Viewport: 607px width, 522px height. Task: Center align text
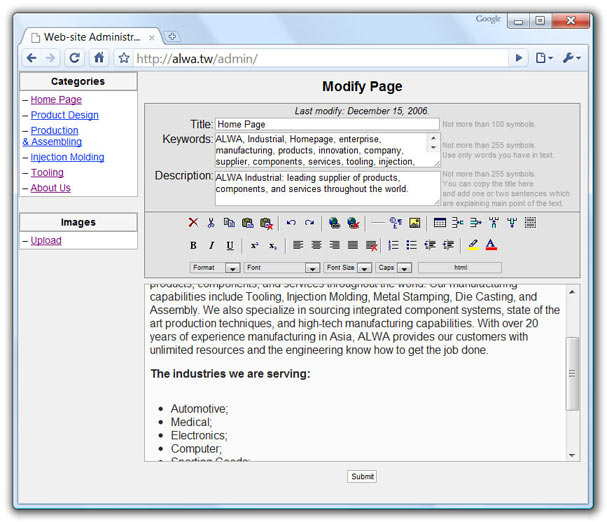(316, 245)
